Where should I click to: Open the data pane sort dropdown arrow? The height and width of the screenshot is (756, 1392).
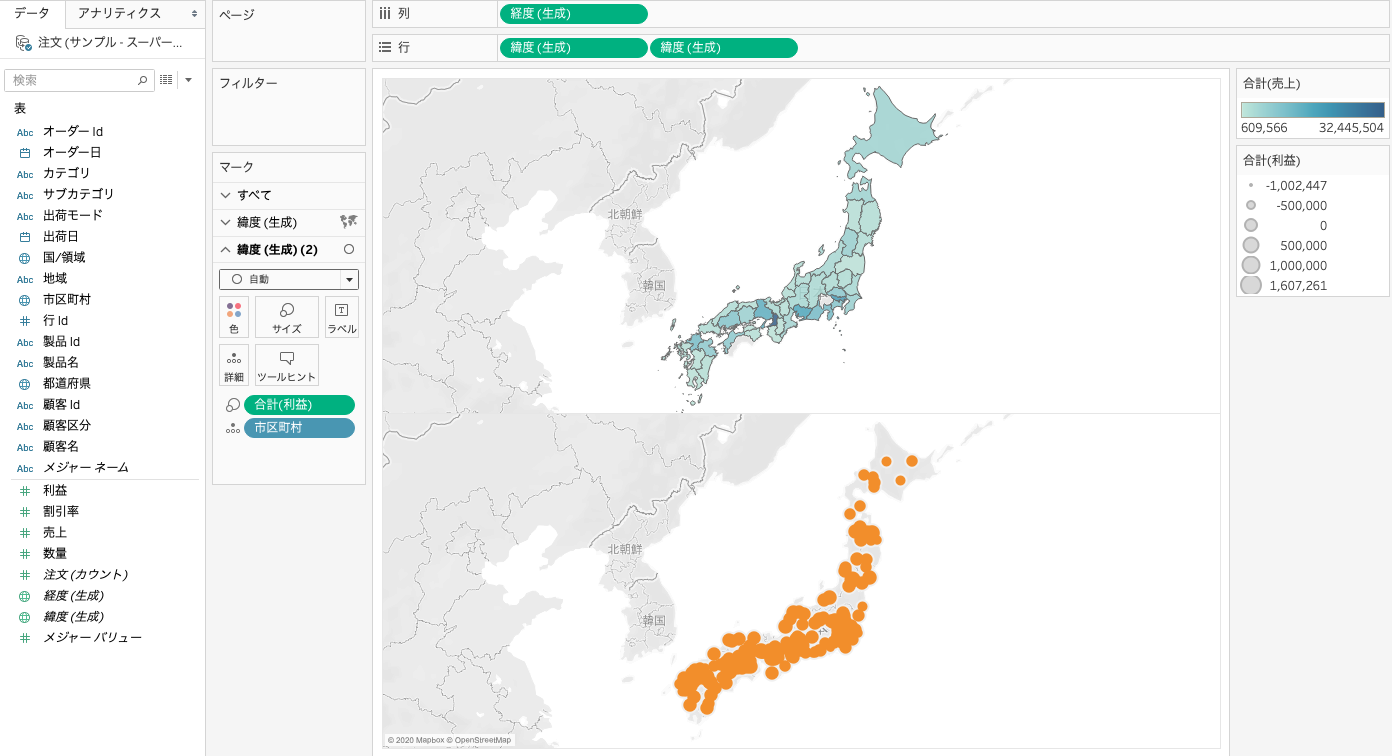(188, 80)
